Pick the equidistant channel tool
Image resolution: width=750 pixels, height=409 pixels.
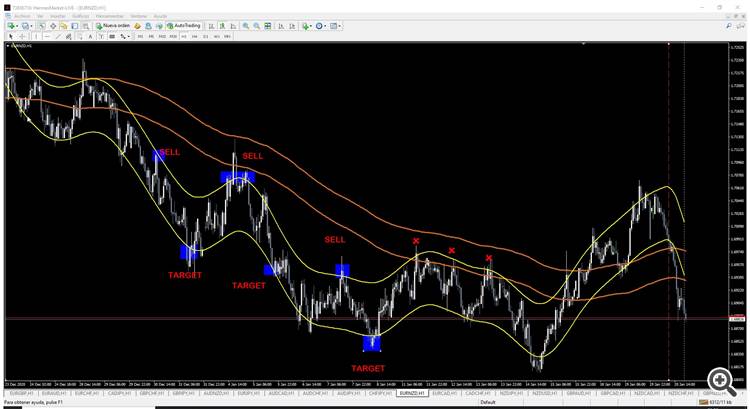(x=68, y=36)
